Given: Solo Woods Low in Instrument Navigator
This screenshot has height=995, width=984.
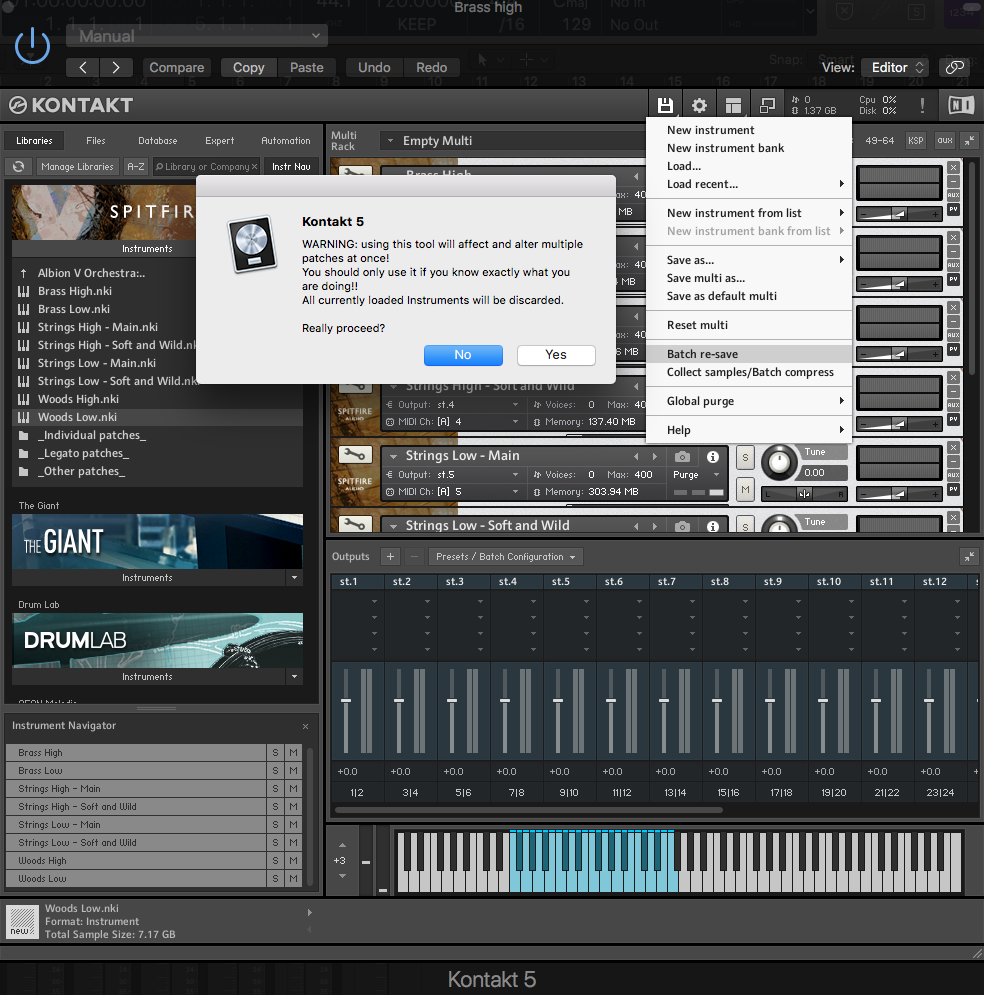Looking at the screenshot, I should (x=275, y=879).
